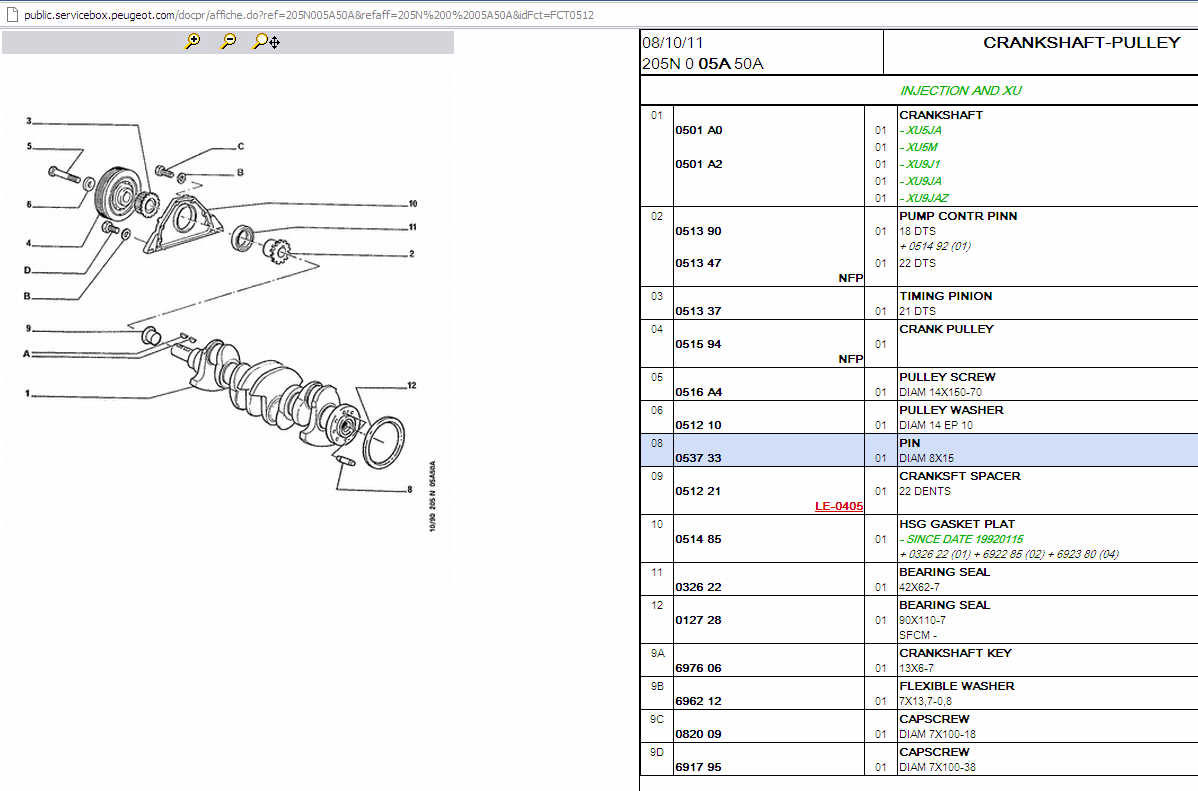The width and height of the screenshot is (1198, 791).
Task: Click the CRANKSHAFT-PULLEY page title
Action: (1082, 43)
